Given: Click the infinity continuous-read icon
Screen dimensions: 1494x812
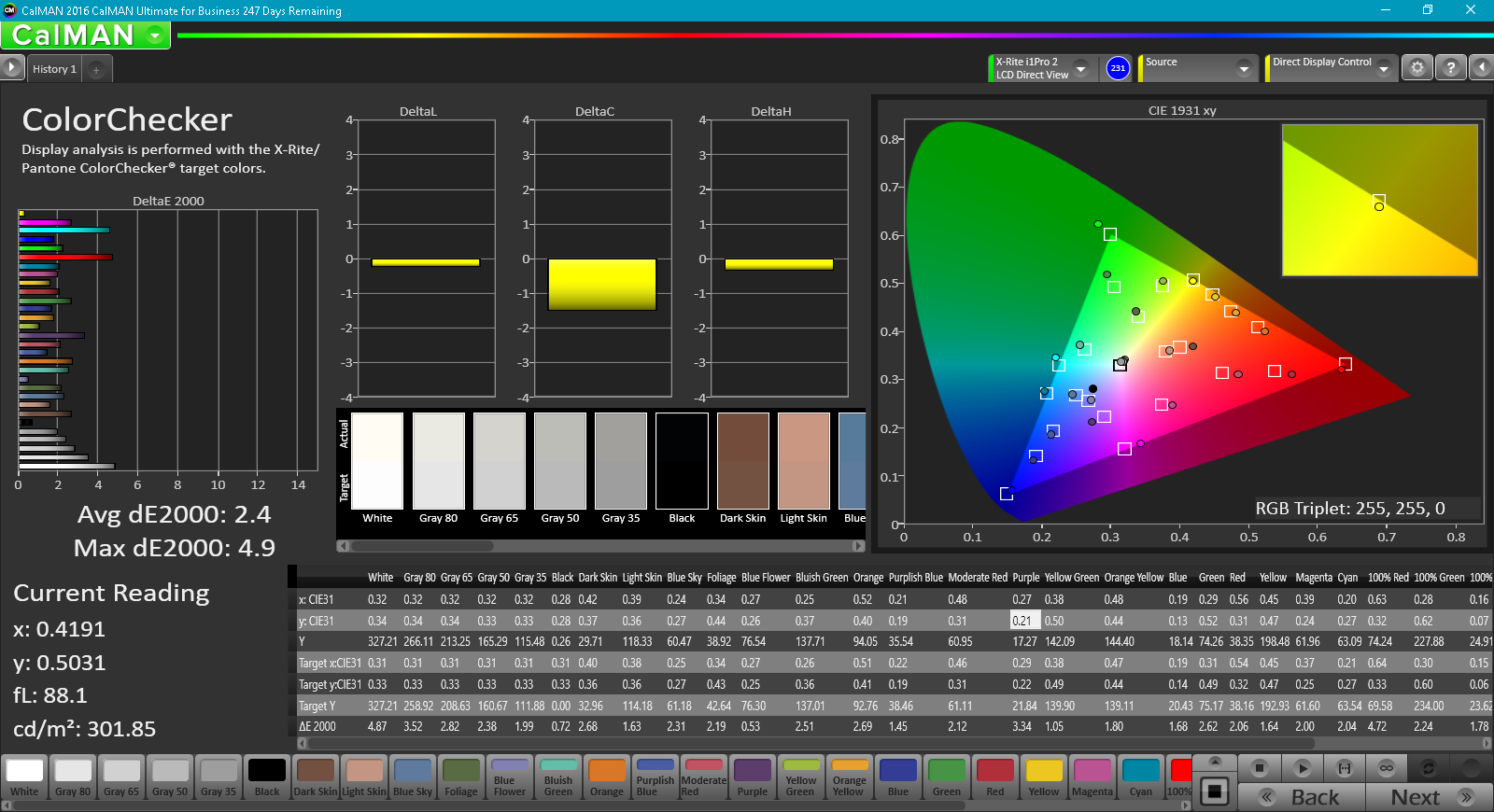Looking at the screenshot, I should point(1387,768).
